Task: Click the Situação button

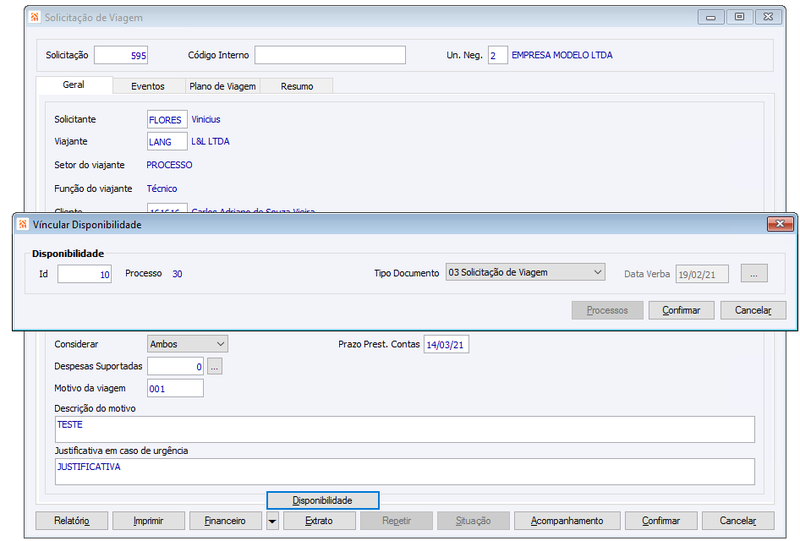Action: [x=473, y=521]
